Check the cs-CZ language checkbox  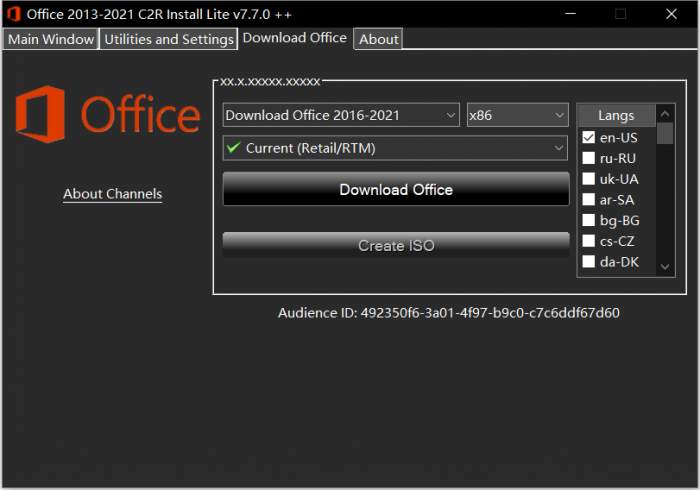[588, 241]
